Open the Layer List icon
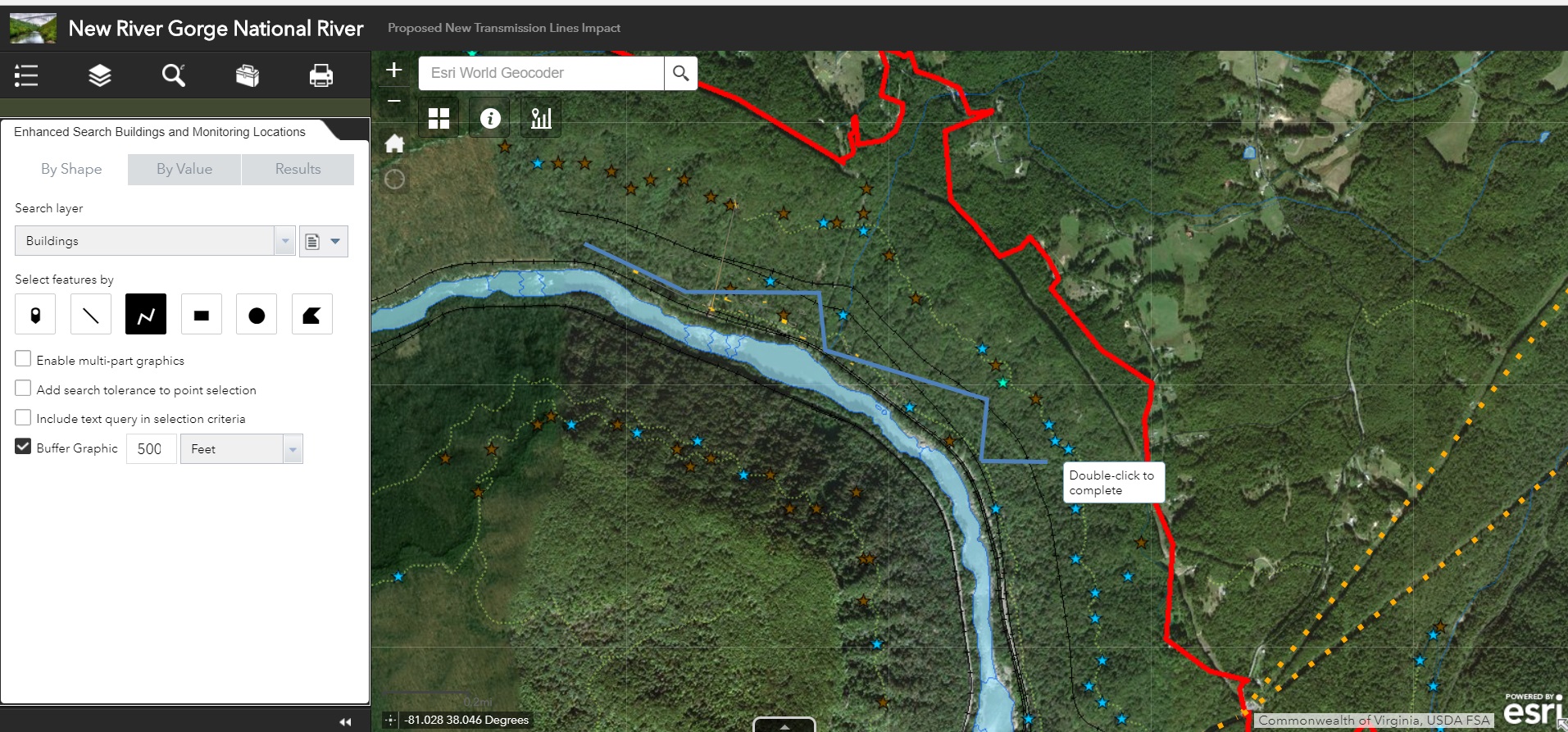This screenshot has width=1568, height=732. (100, 75)
